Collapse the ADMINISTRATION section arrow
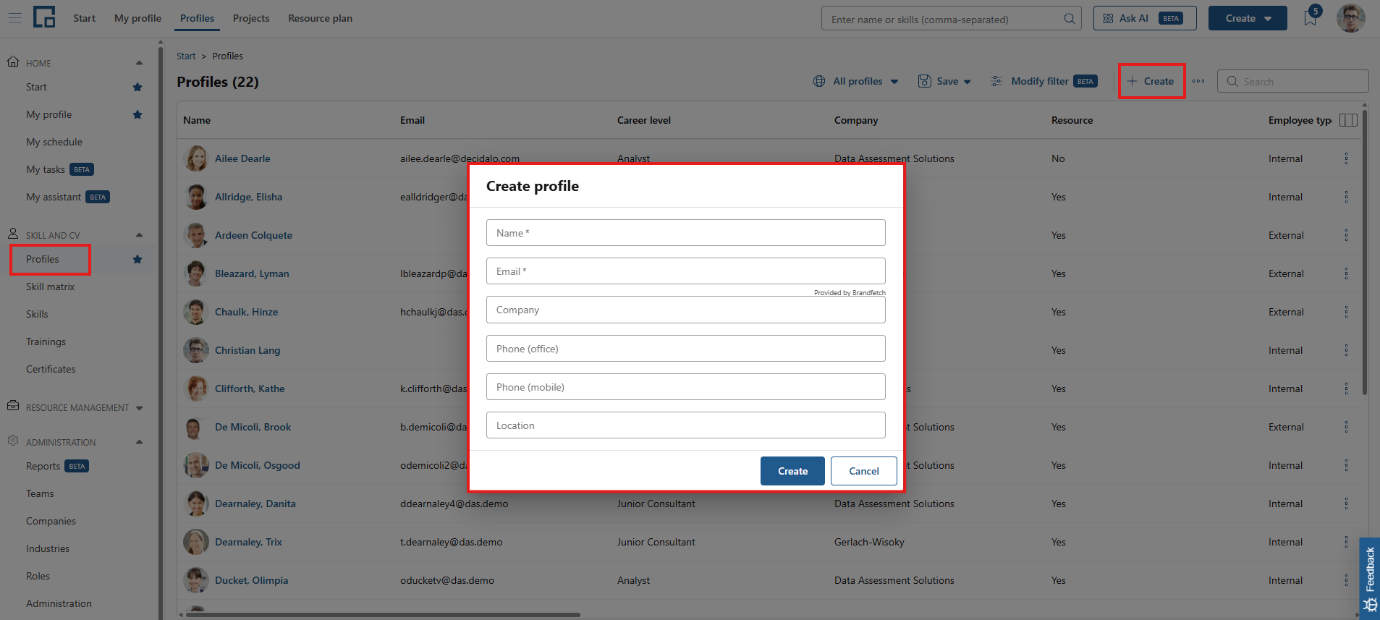The width and height of the screenshot is (1380, 620). pos(139,442)
